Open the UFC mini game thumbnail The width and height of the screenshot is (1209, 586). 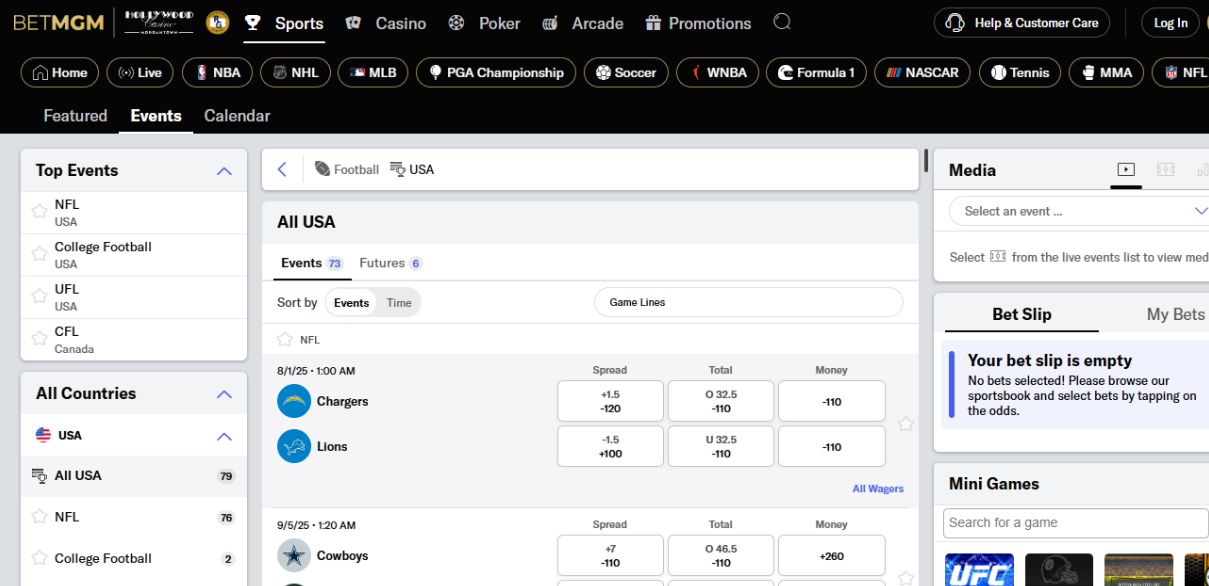pyautogui.click(x=979, y=570)
